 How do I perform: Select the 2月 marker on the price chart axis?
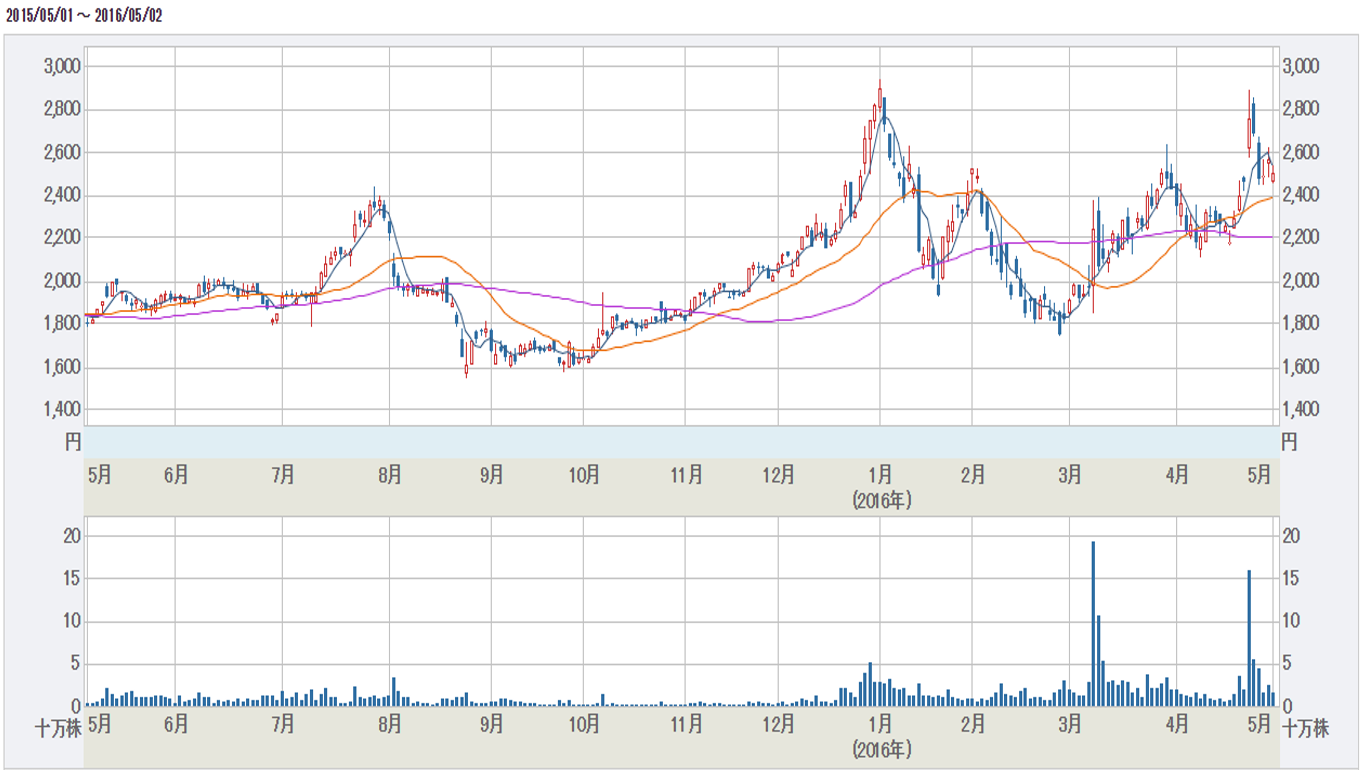972,474
